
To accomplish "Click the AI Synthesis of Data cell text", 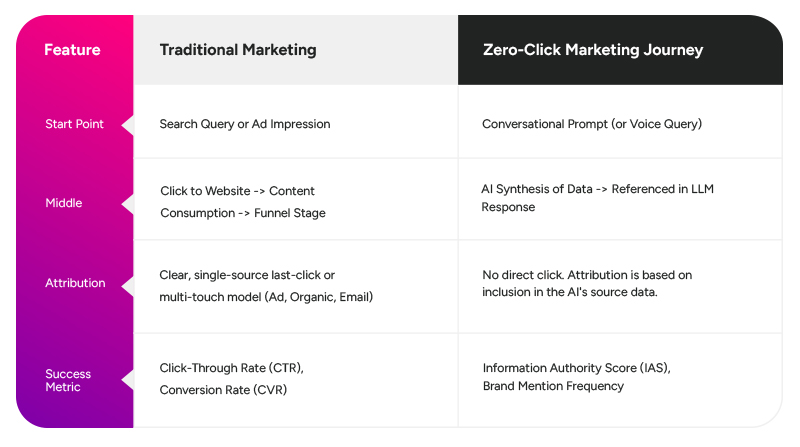I will [x=598, y=188].
